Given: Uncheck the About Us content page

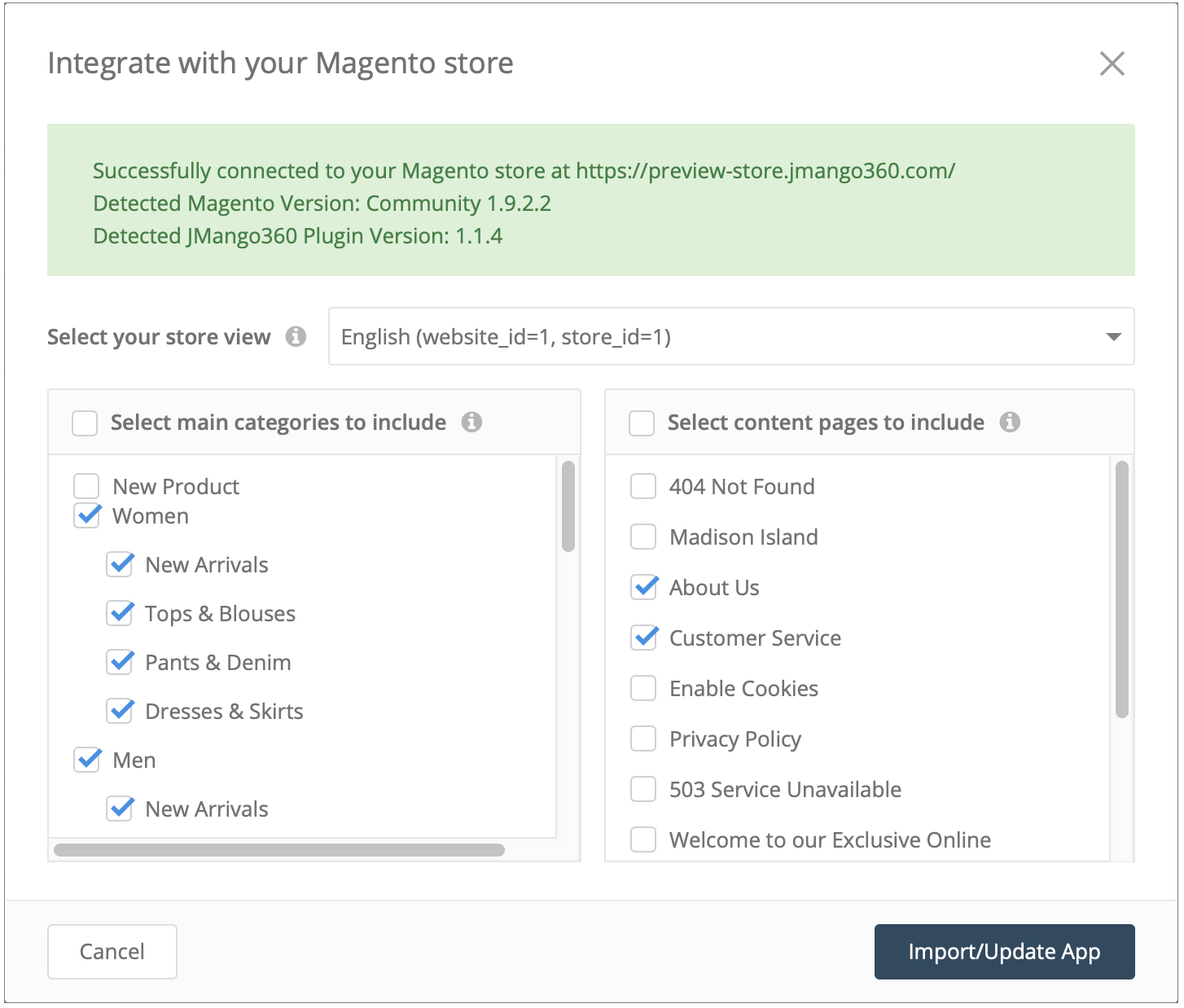Looking at the screenshot, I should [643, 587].
